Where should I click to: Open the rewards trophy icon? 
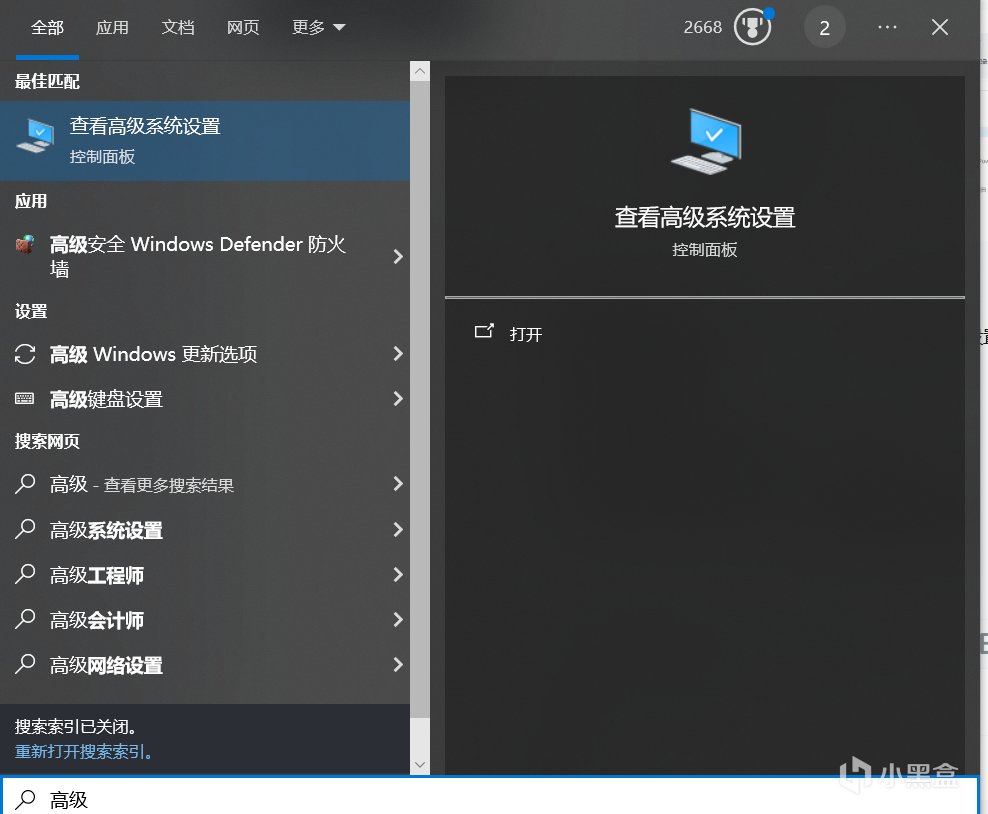click(x=752, y=28)
